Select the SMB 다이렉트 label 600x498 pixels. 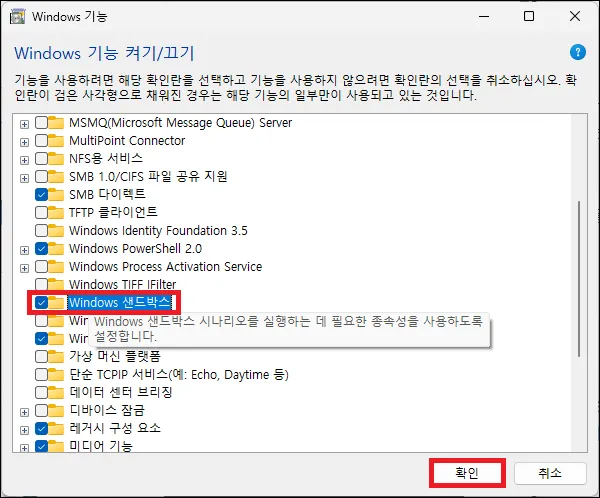tap(107, 194)
